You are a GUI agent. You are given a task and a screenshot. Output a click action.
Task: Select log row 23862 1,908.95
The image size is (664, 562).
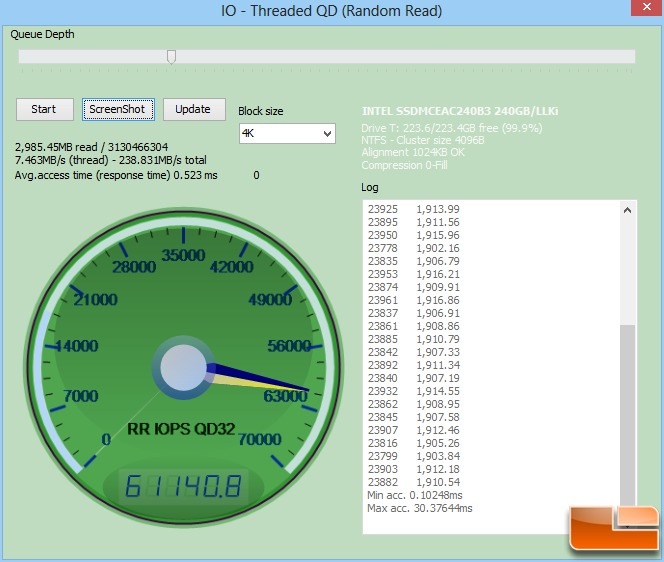413,404
